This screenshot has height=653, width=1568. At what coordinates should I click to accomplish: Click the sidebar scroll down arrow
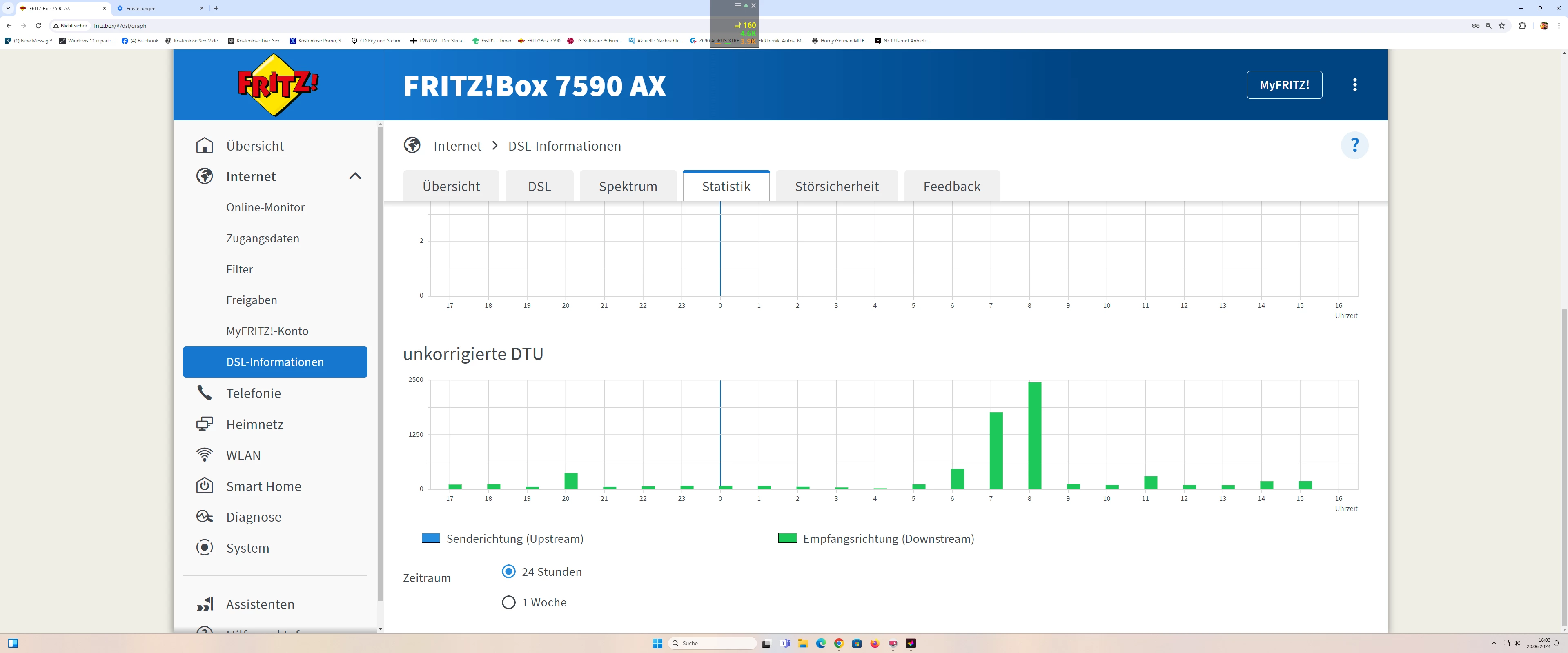tap(381, 629)
